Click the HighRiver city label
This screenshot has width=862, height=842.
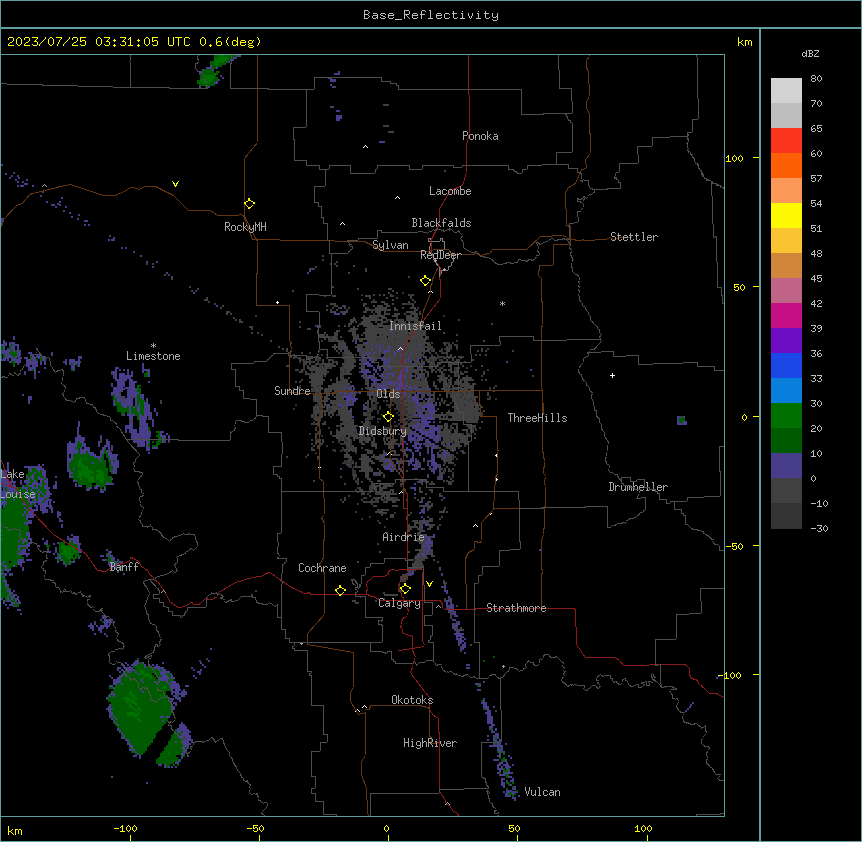[x=430, y=743]
